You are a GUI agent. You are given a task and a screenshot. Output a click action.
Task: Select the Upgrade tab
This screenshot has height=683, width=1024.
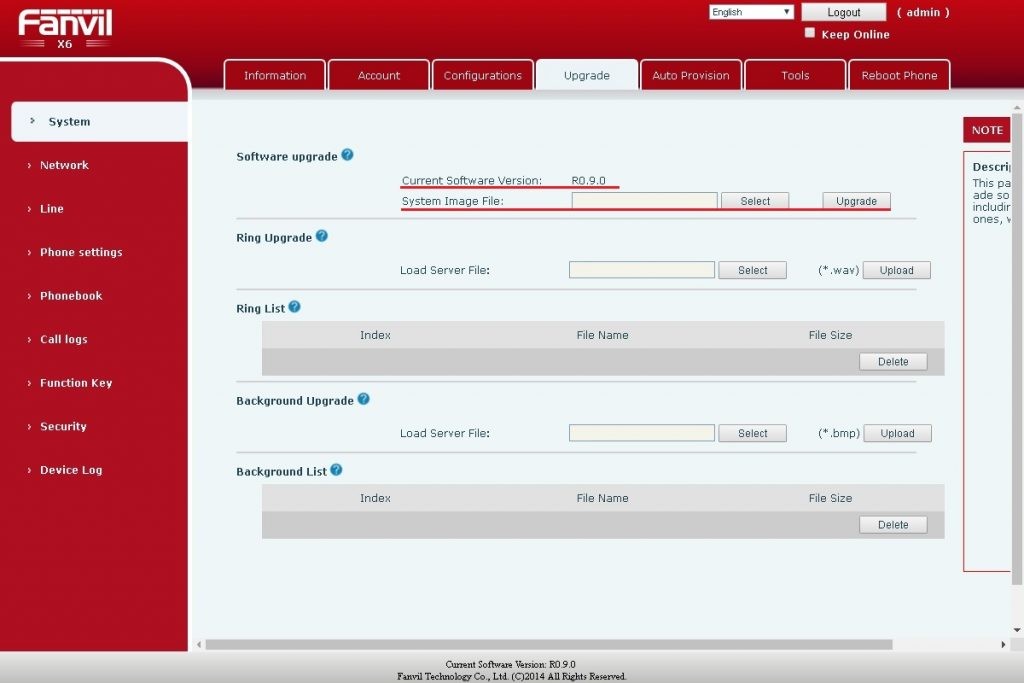pos(586,75)
